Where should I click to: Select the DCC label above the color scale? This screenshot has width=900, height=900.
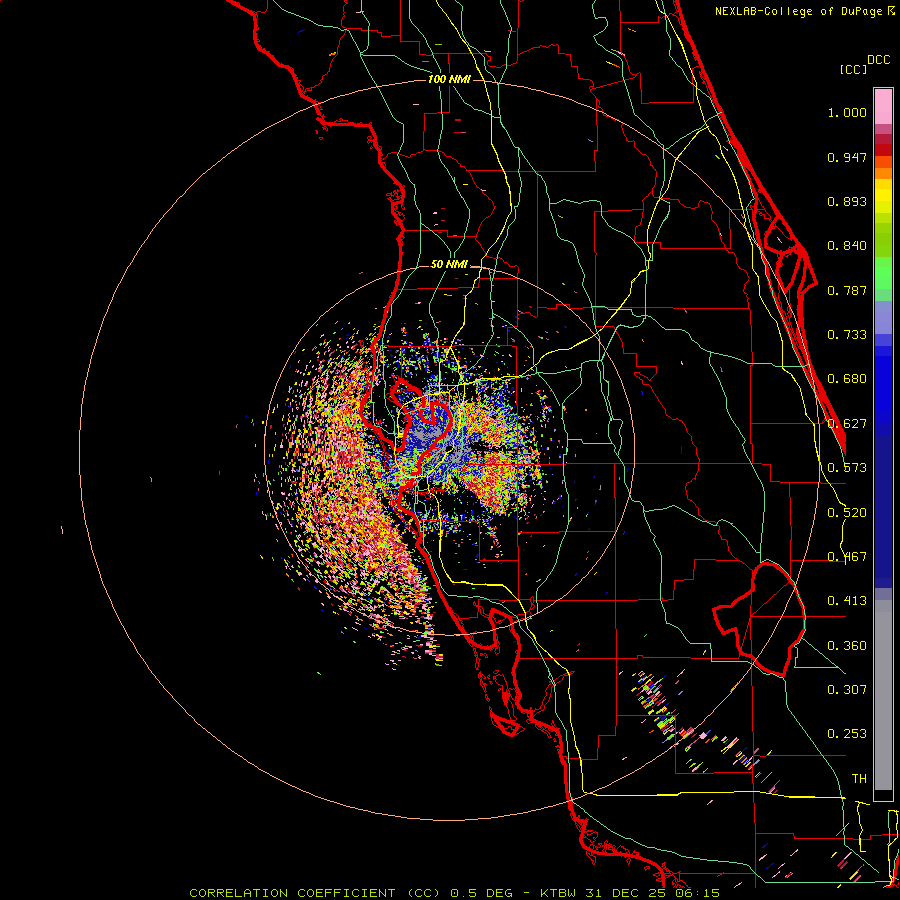tap(879, 60)
